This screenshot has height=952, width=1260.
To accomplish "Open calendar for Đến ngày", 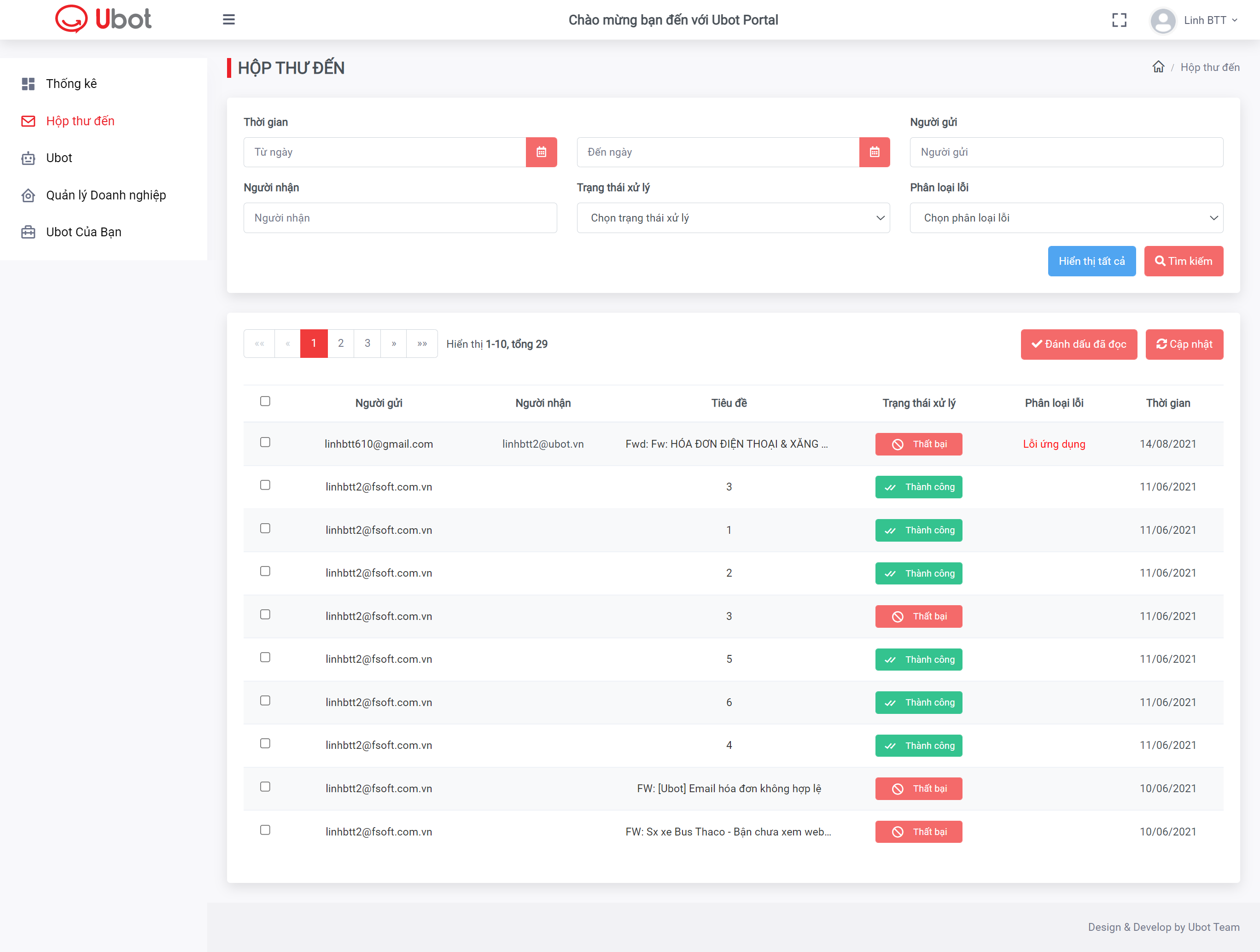I will click(875, 152).
